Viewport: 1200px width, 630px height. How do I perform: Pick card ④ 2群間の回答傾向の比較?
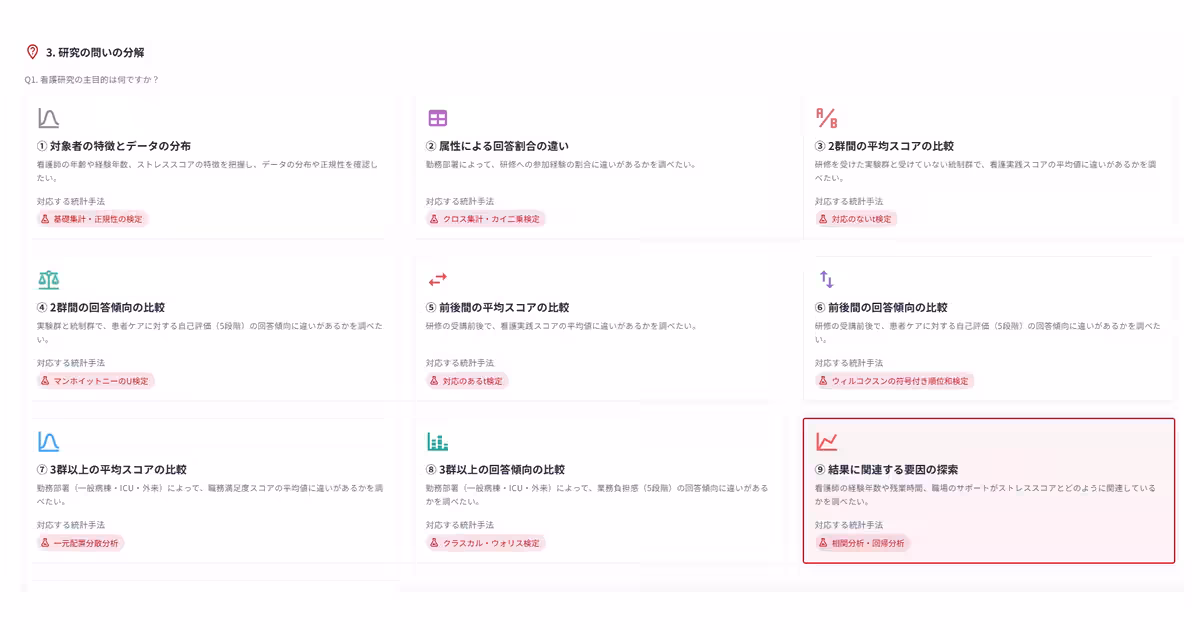(211, 329)
